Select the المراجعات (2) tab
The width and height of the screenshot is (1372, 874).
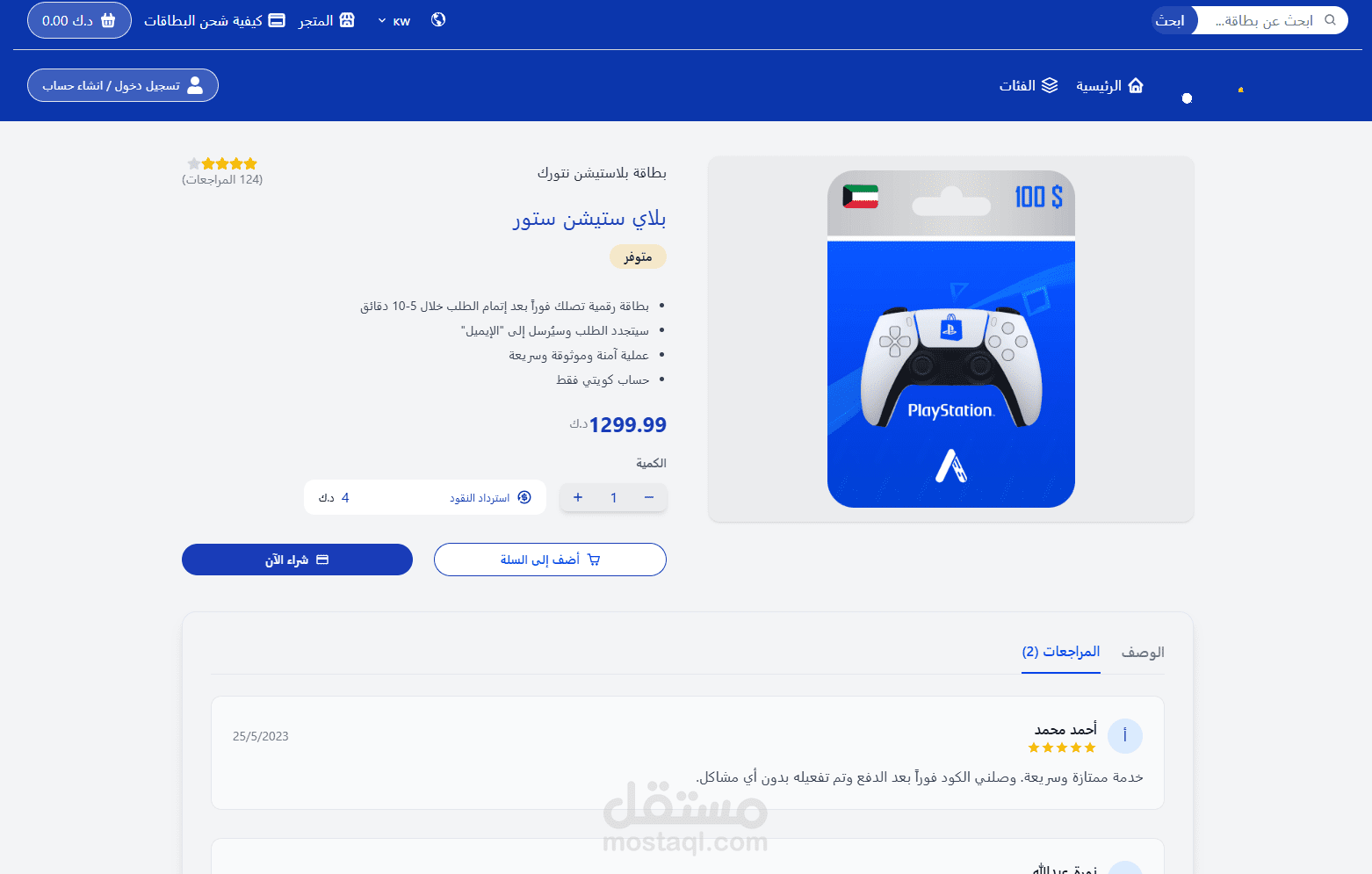(1061, 652)
